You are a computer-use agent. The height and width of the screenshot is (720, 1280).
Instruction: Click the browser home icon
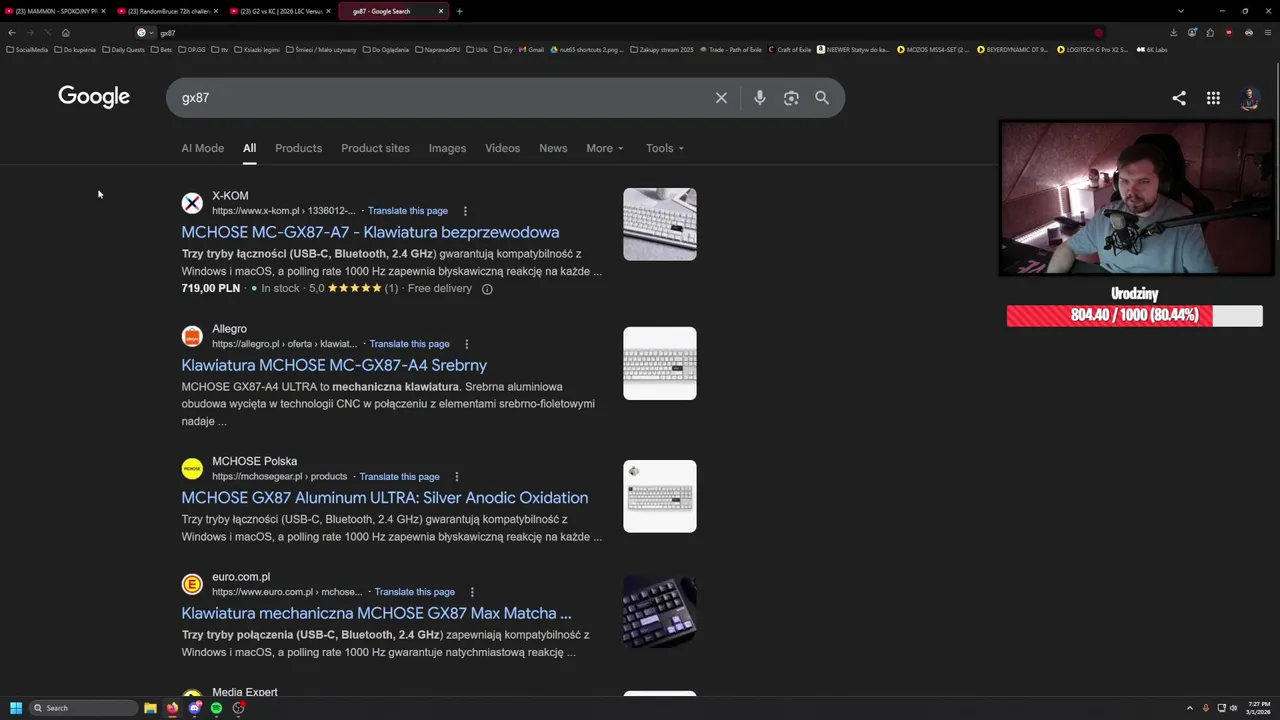(66, 32)
